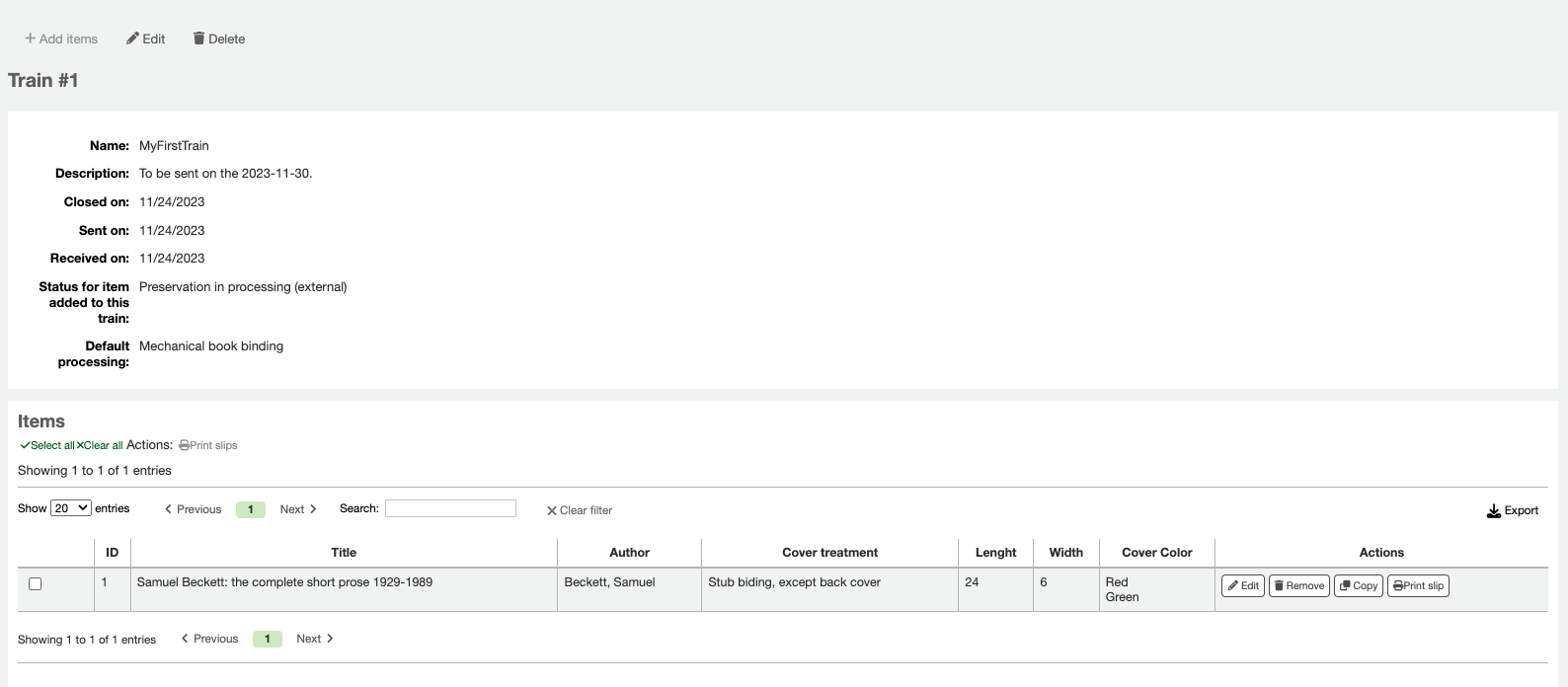
Task: Click Select all items link
Action: [47, 445]
